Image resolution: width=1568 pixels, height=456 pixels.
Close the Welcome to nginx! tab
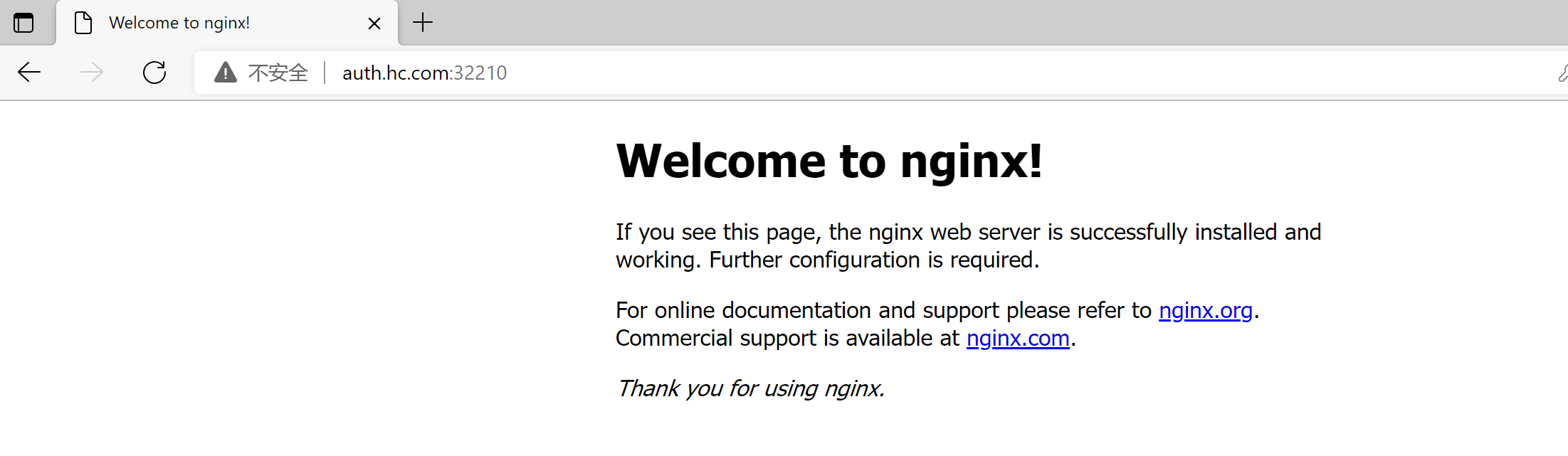coord(374,23)
